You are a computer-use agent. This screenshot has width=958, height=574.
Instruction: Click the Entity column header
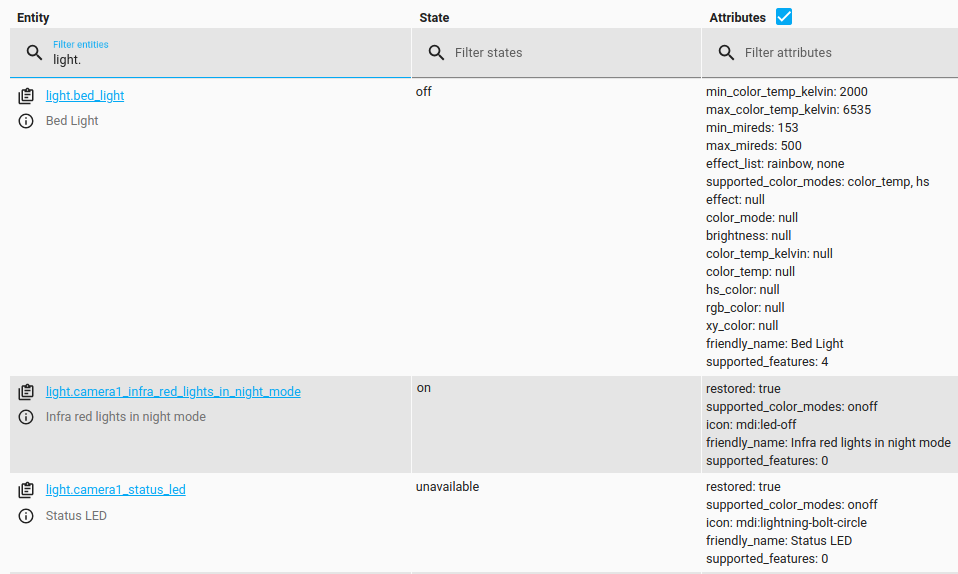click(x=33, y=18)
